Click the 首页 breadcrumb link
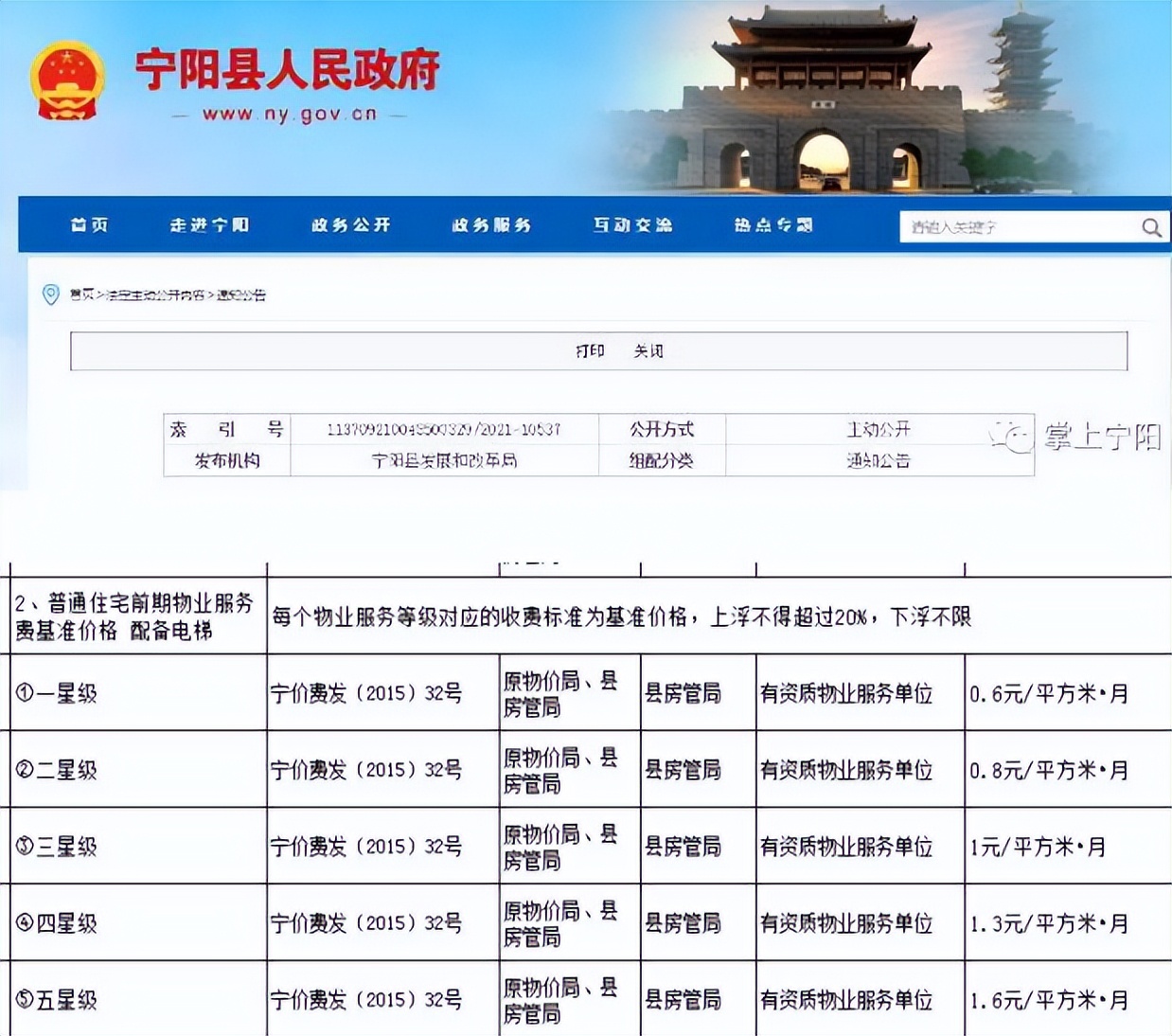 pyautogui.click(x=83, y=295)
